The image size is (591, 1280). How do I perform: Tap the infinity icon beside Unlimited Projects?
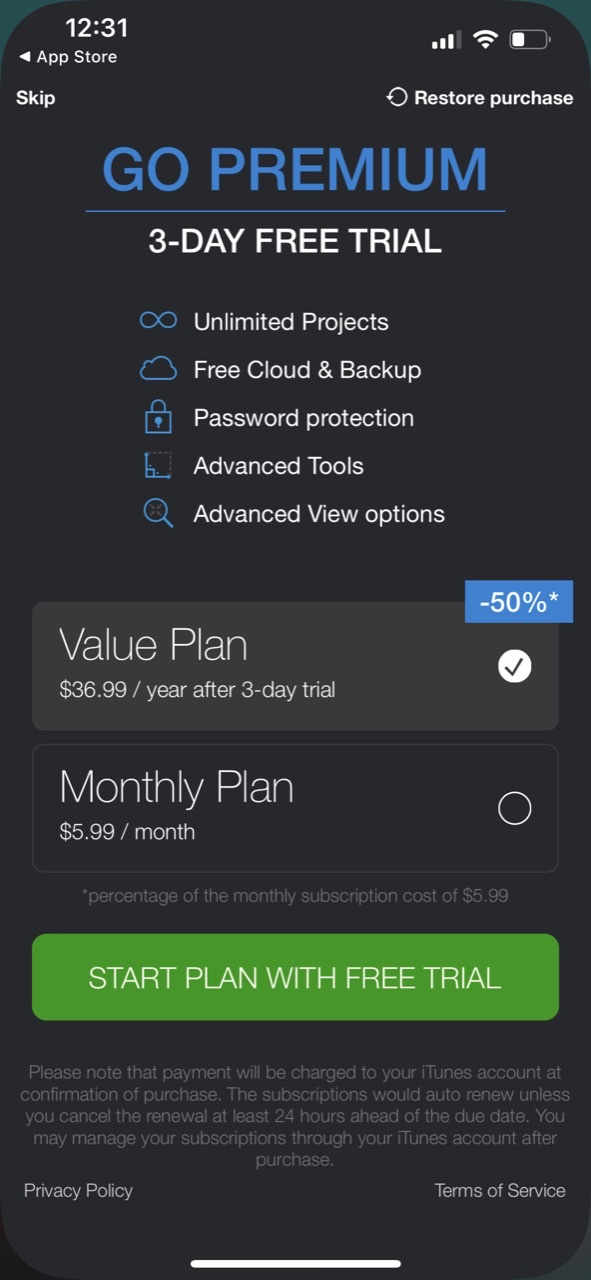pos(158,321)
